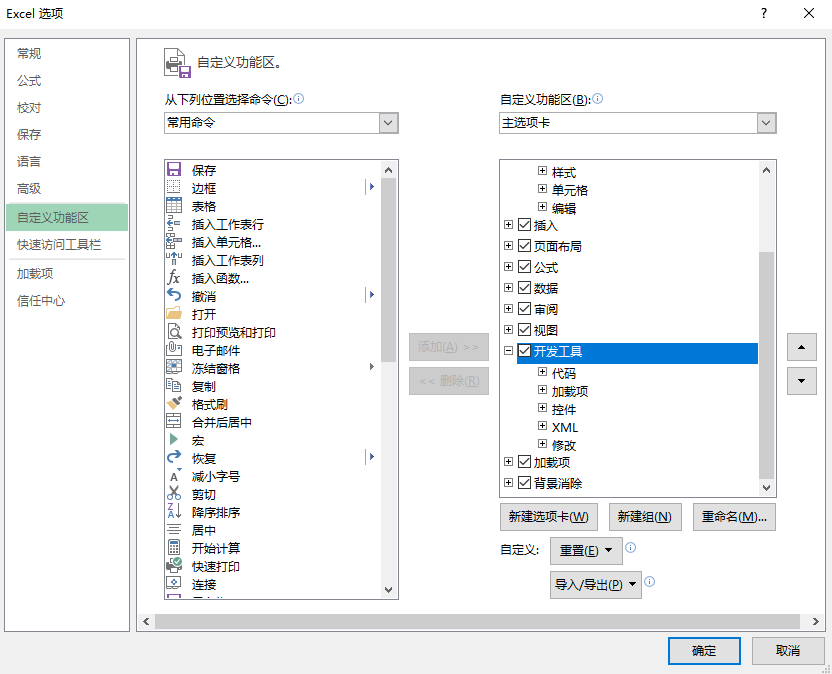Viewport: 832px width, 674px height.
Task: Click info icon beside 从下列位置选择命令
Action: [299, 99]
